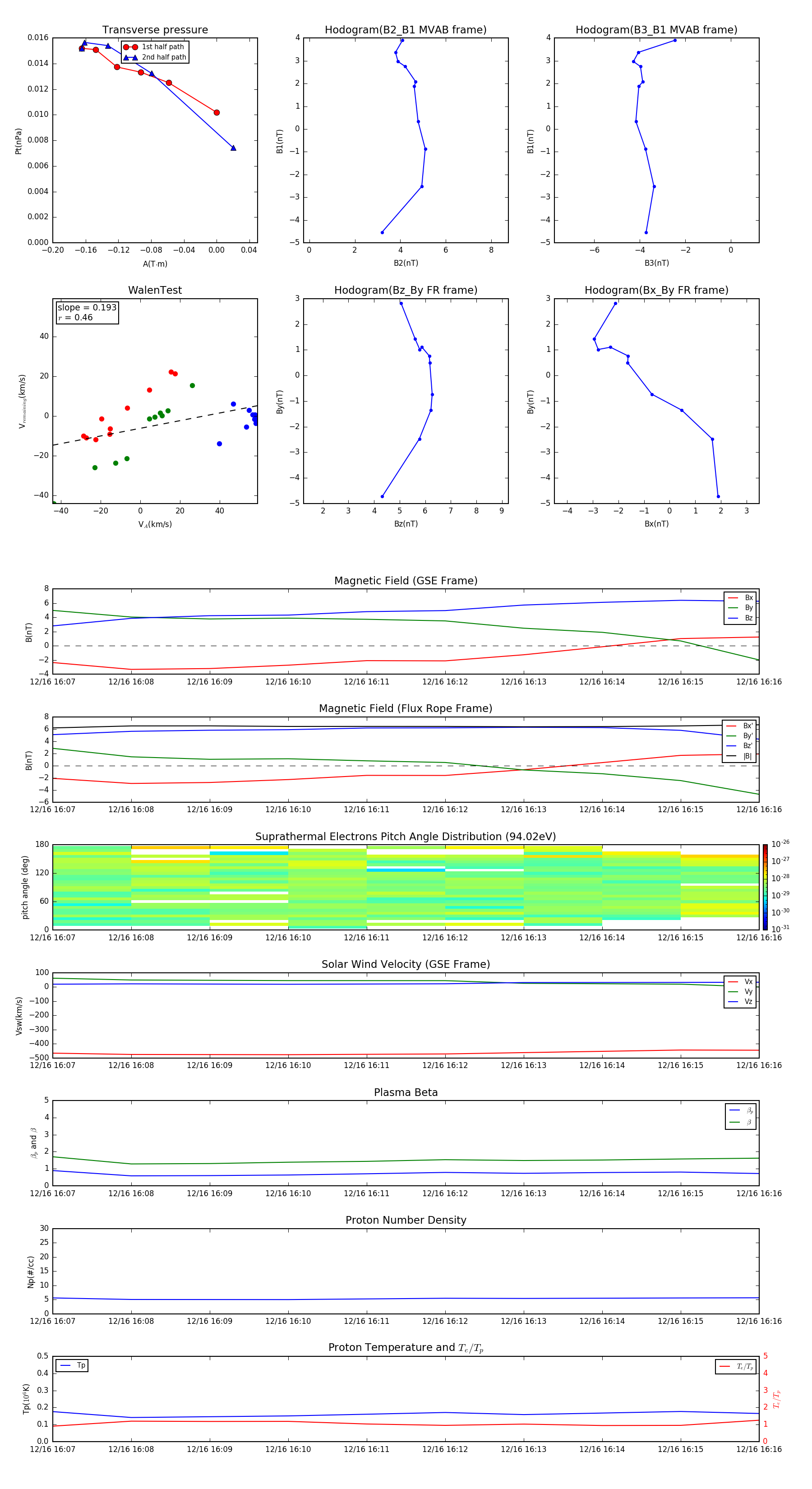Select 'Vy' in the solar wind velocity legend
812x1489 pixels.
click(740, 991)
